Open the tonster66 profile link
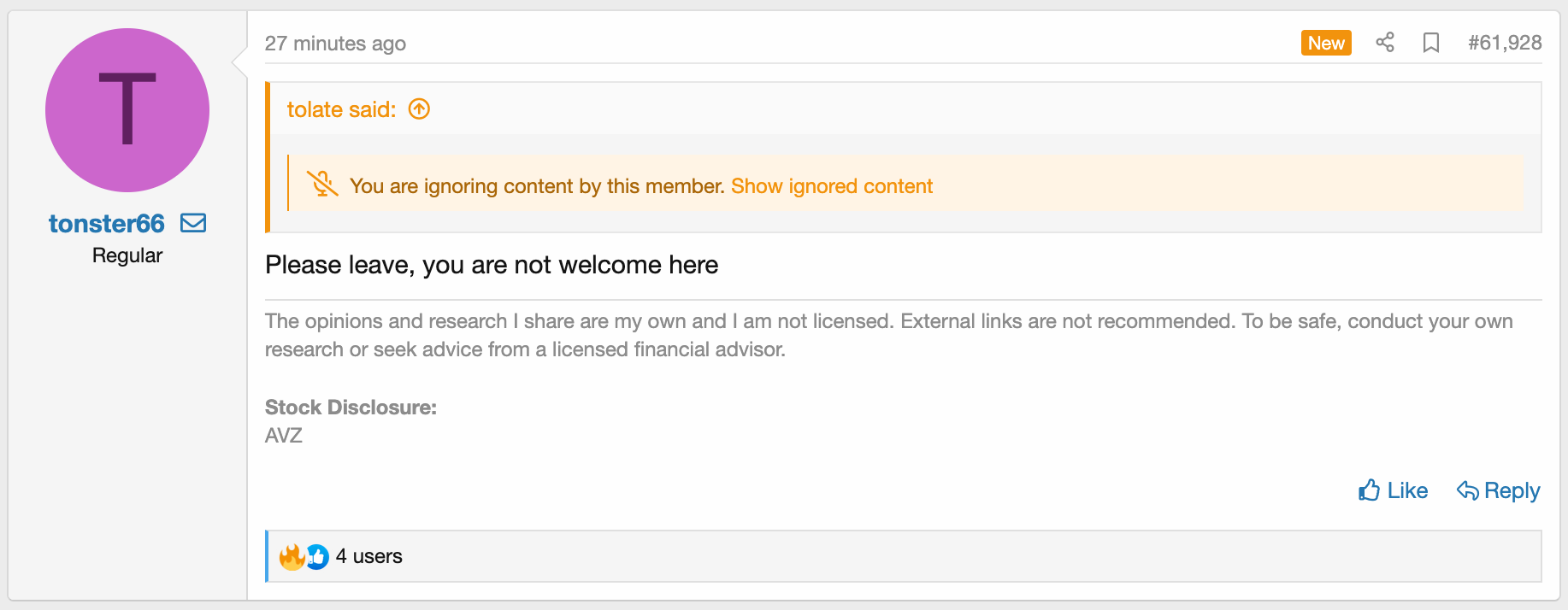The width and height of the screenshot is (1568, 610). pyautogui.click(x=107, y=224)
